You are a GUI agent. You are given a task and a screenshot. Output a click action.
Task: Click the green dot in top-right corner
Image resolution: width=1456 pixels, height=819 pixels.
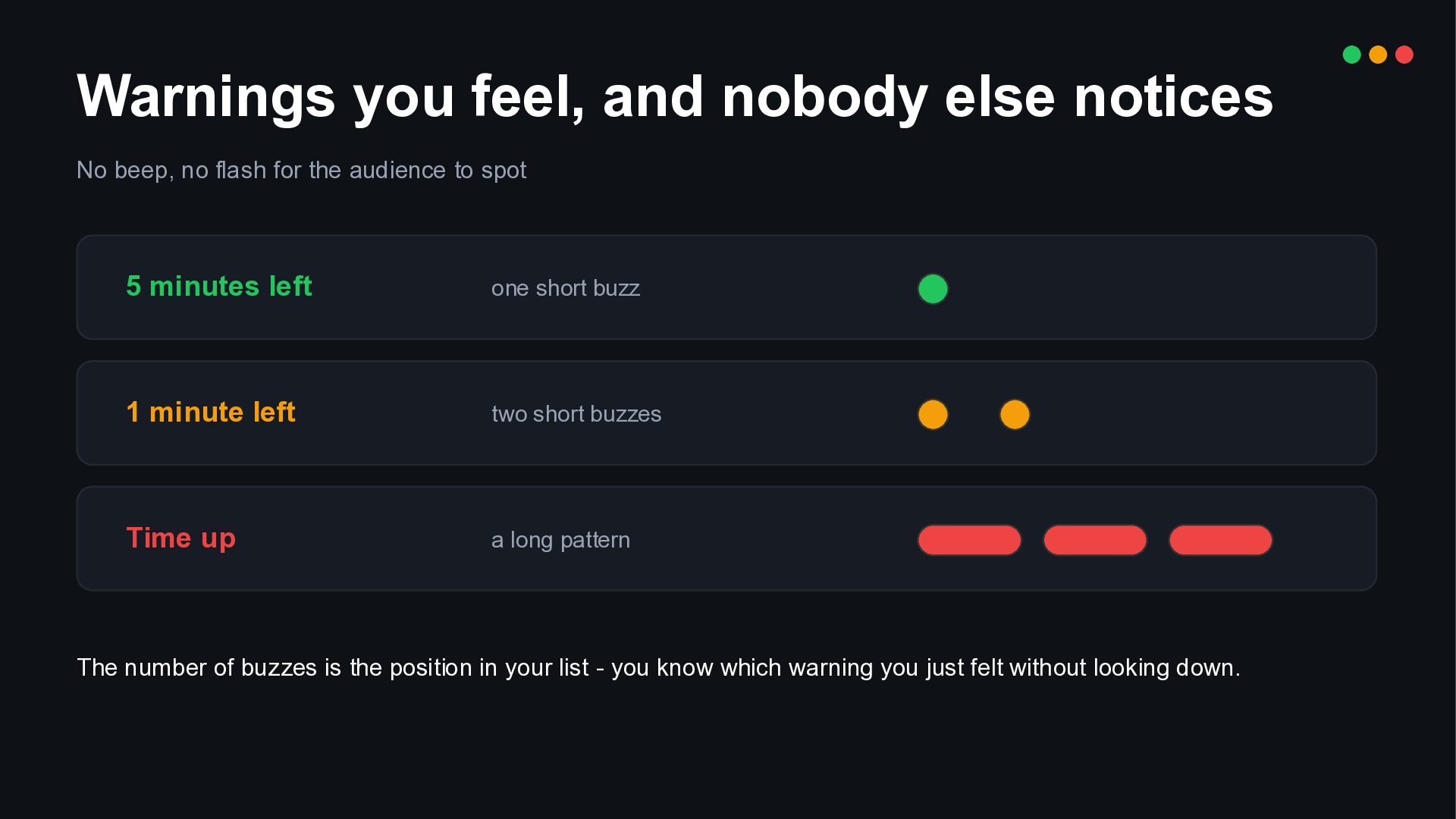[x=1351, y=55]
